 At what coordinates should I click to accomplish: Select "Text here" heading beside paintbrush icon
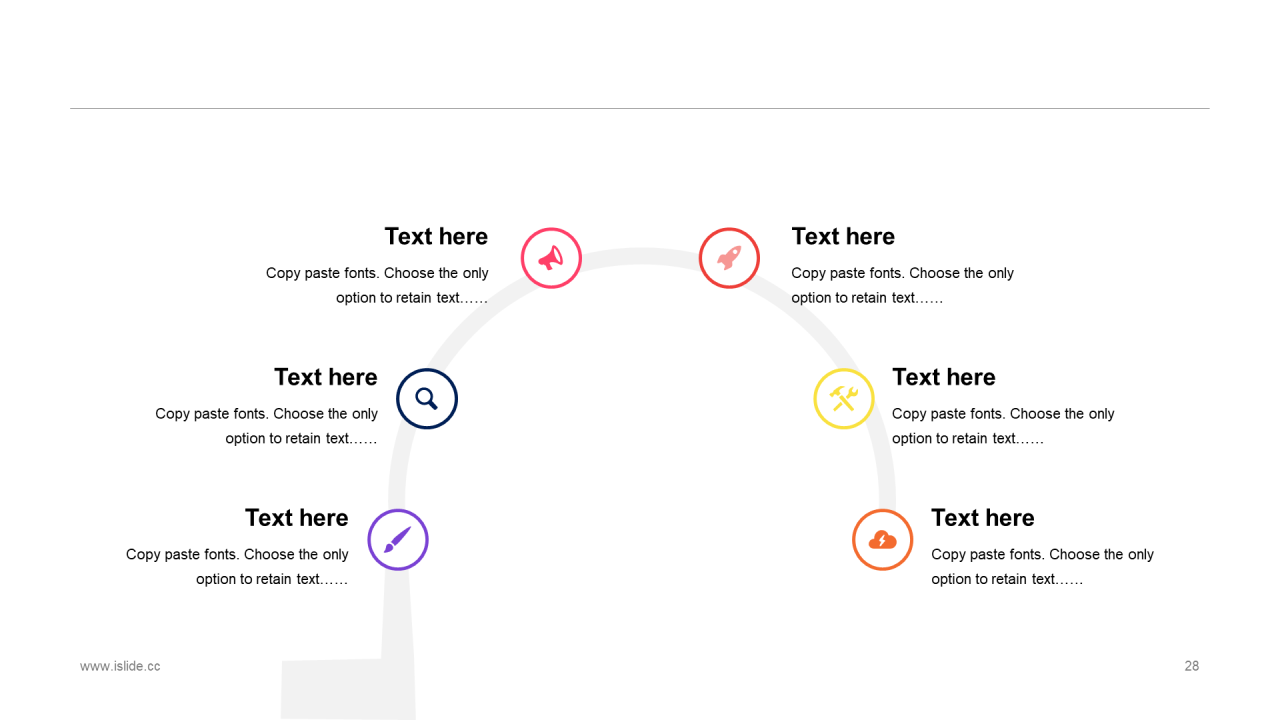pyautogui.click(x=297, y=518)
